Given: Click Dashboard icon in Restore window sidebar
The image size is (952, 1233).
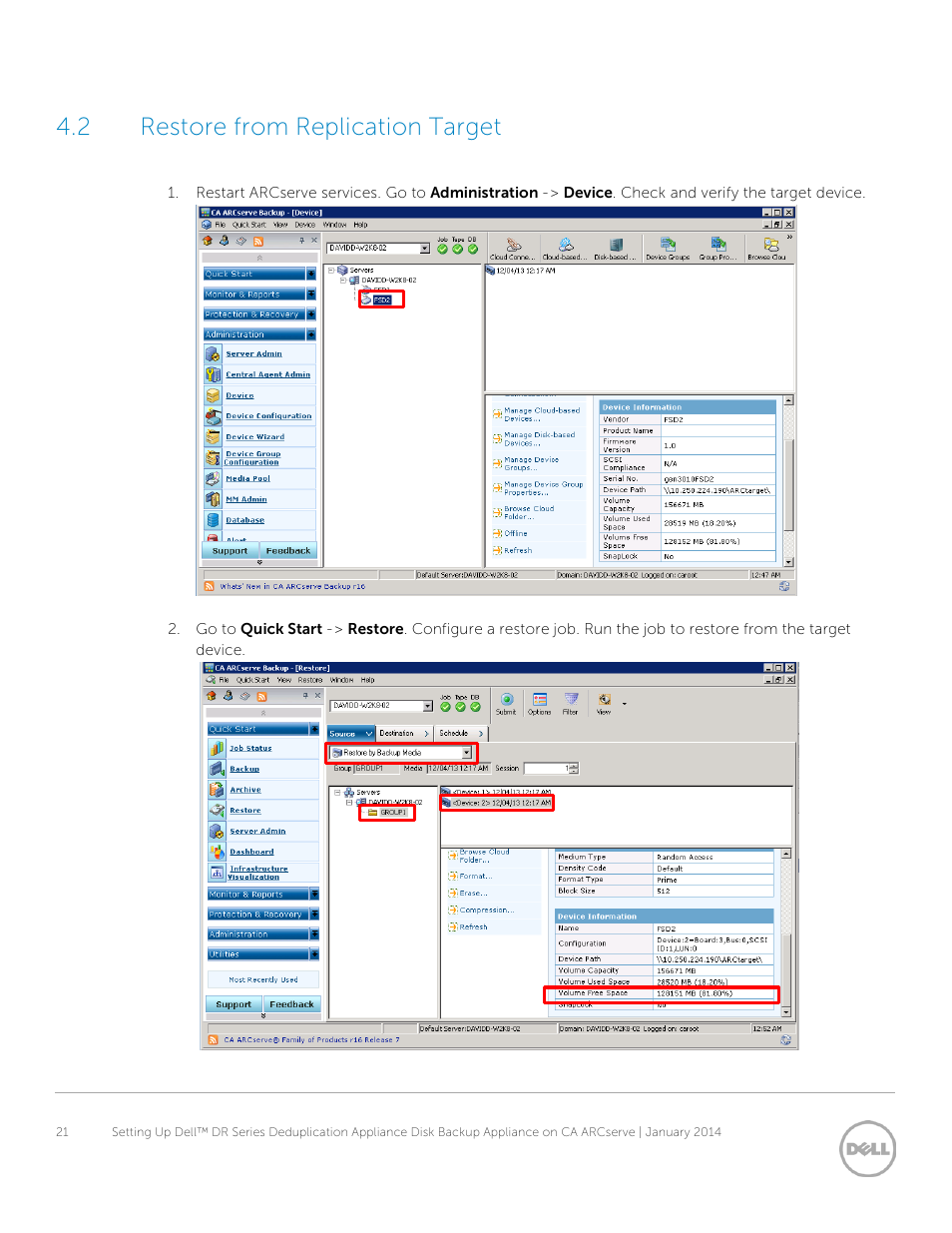Looking at the screenshot, I should [x=217, y=852].
